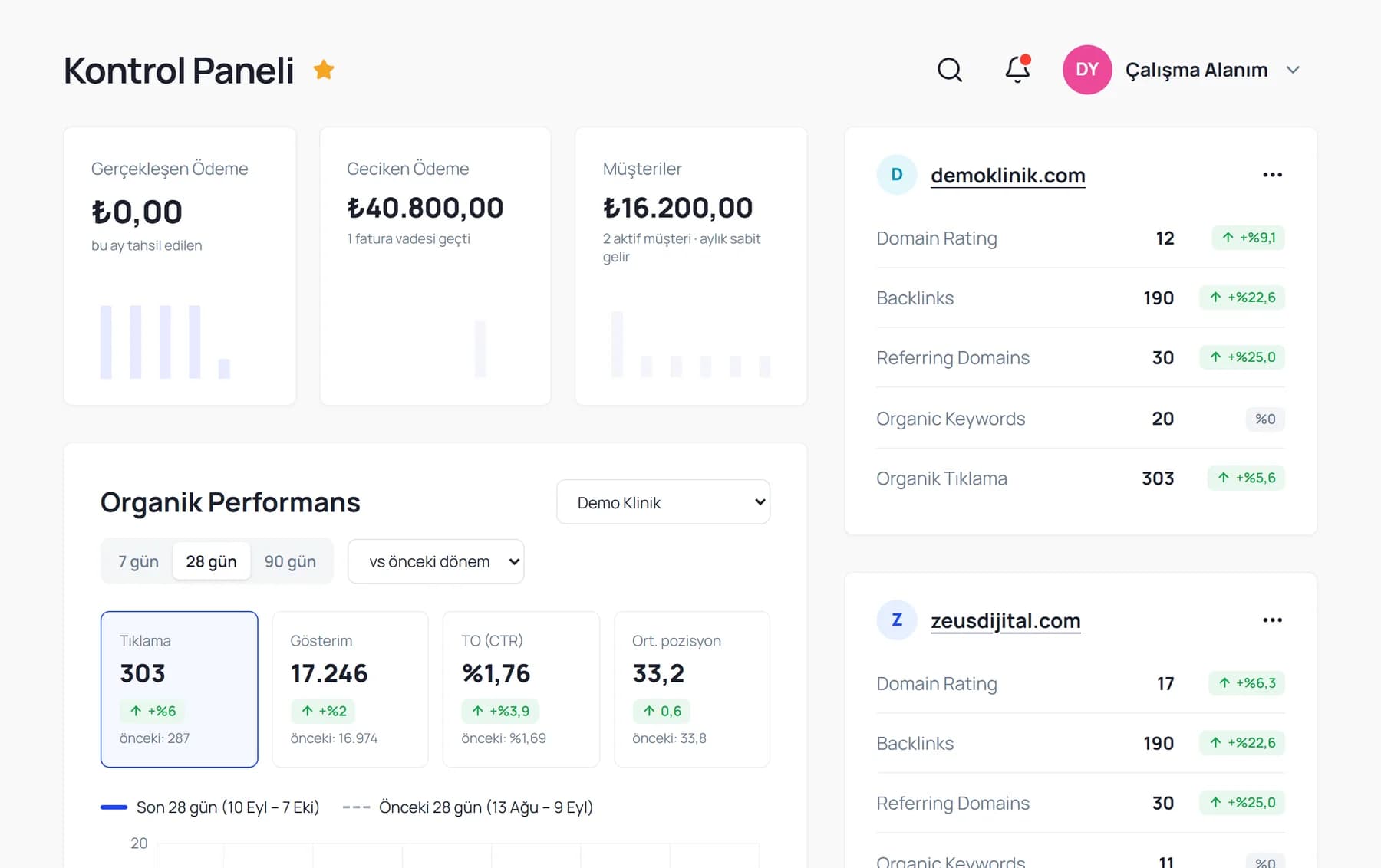This screenshot has width=1381, height=868.
Task: Click the Çalışma Alanım workspace name
Action: 1196,70
